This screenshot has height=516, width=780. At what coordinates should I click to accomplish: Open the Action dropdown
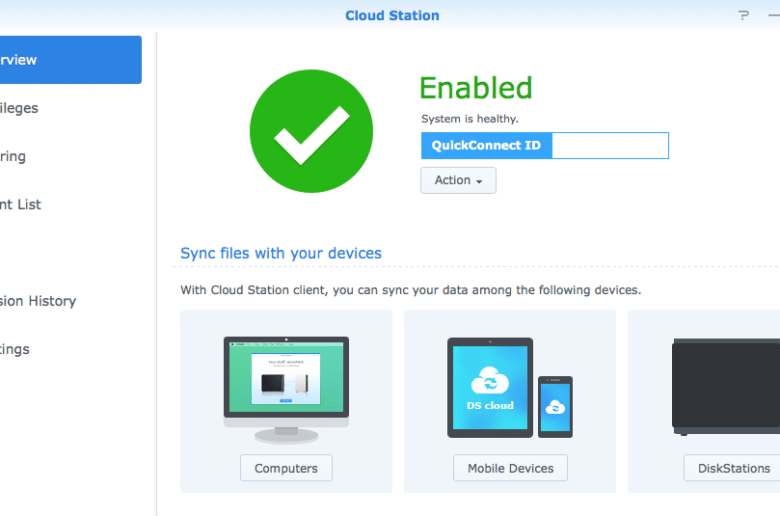pyautogui.click(x=458, y=180)
